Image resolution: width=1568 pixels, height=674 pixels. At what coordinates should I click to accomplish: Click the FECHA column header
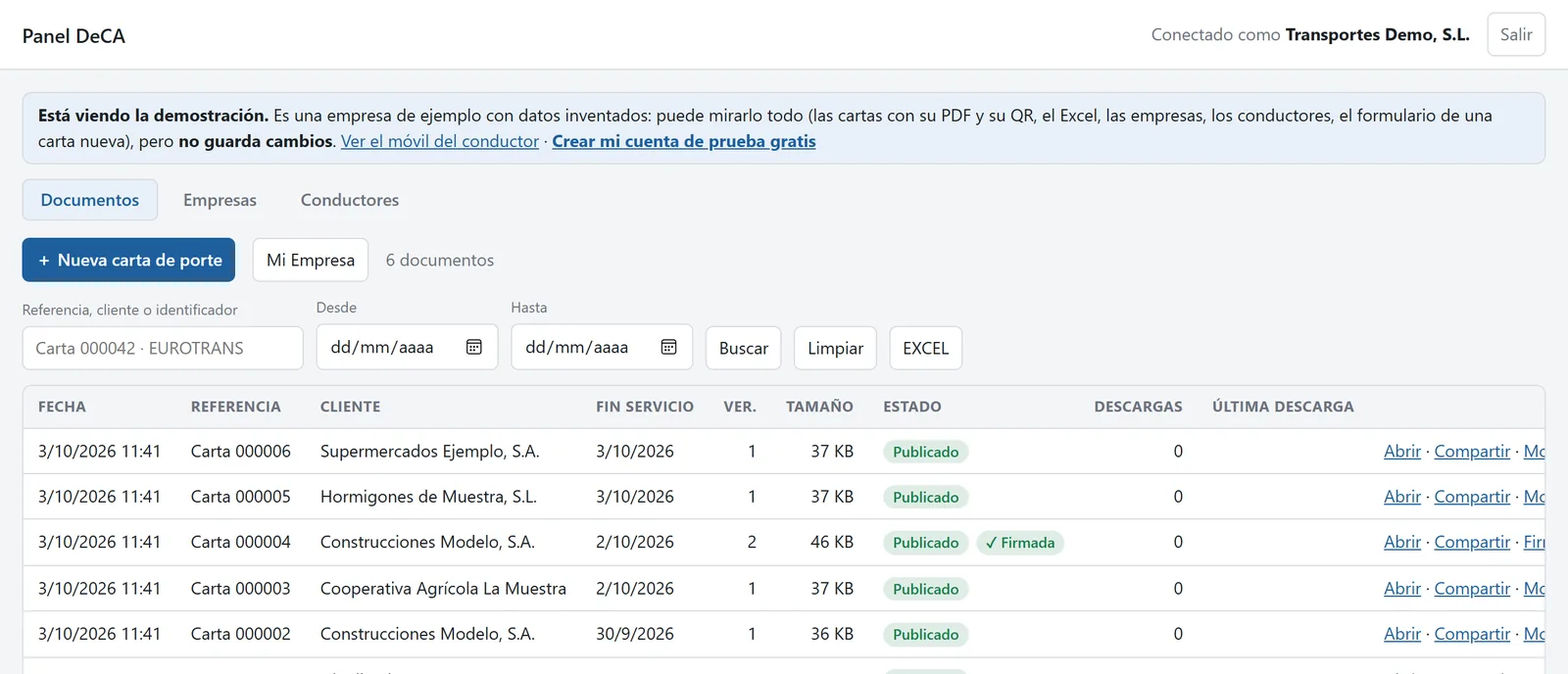62,407
